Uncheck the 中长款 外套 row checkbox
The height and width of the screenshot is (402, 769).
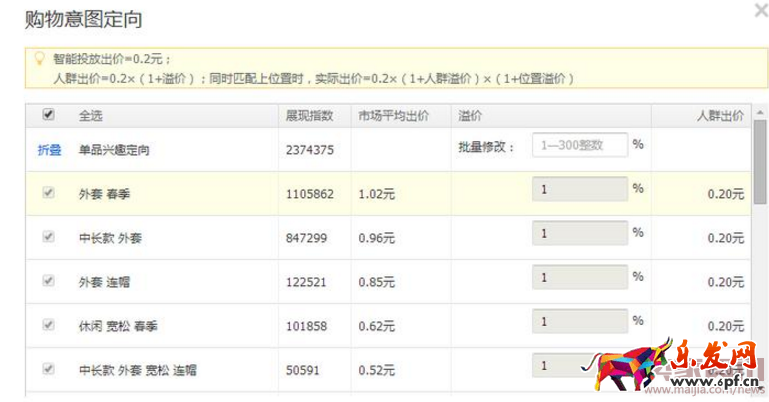point(48,237)
